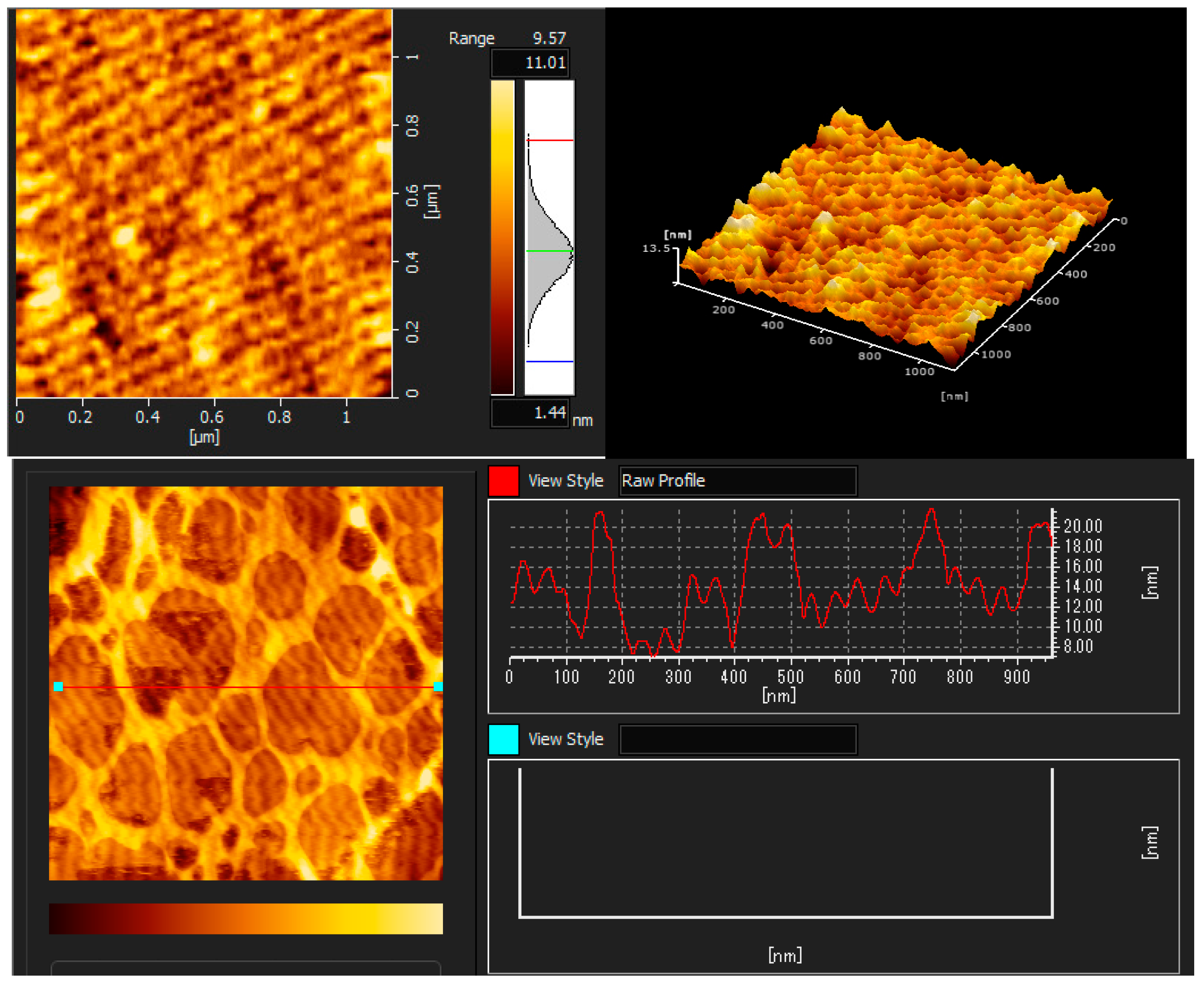Click the vertical height color scale bar
This screenshot has height=987, width=1204.
point(502,237)
